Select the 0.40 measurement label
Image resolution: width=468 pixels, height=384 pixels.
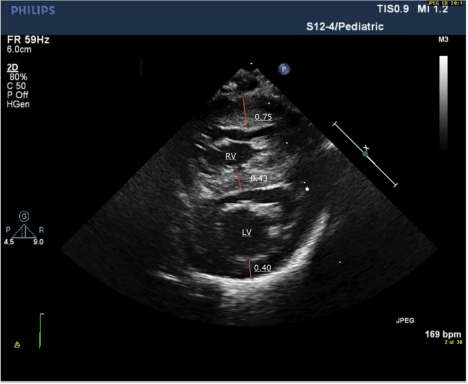263,268
